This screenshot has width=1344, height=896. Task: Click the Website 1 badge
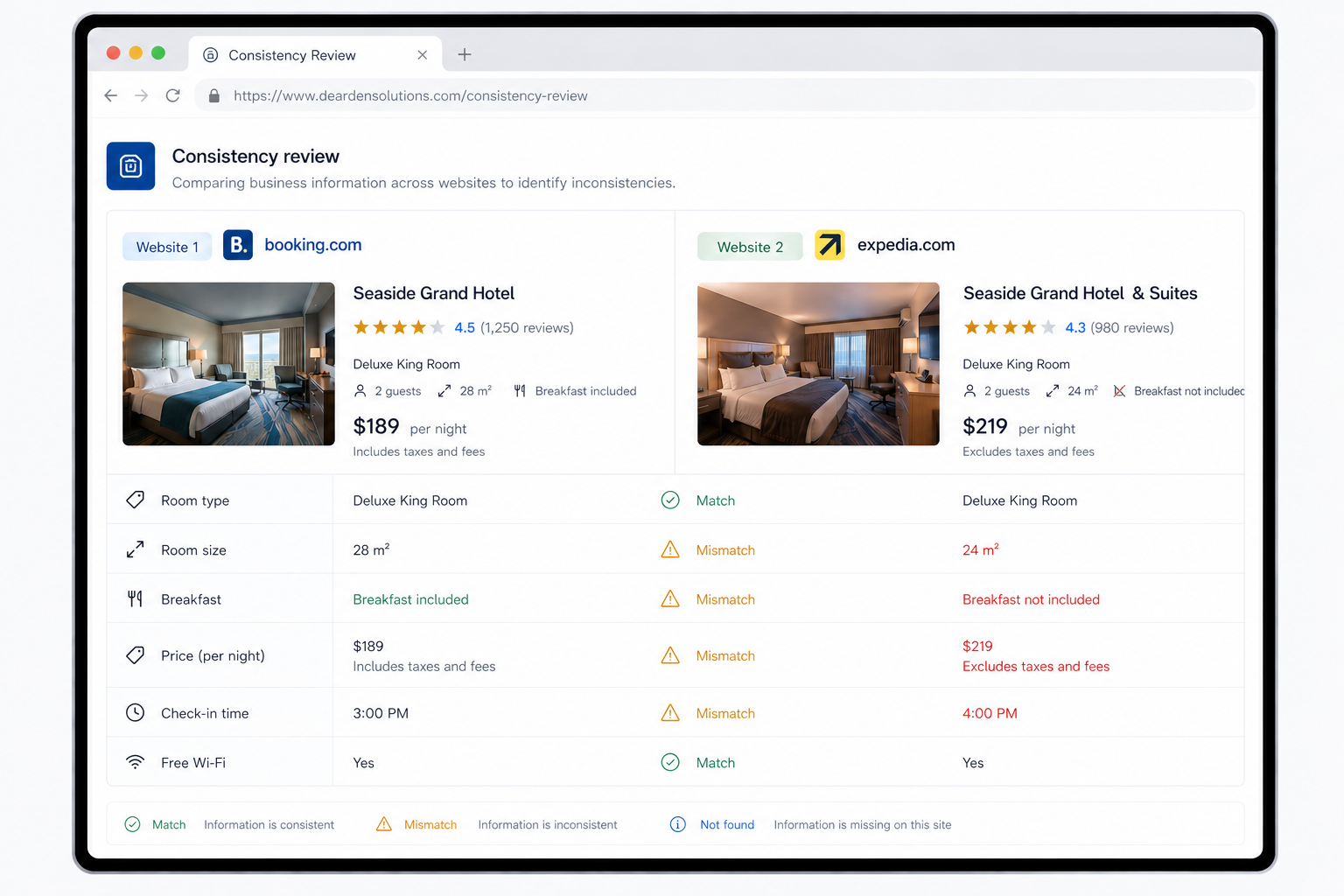coord(167,247)
